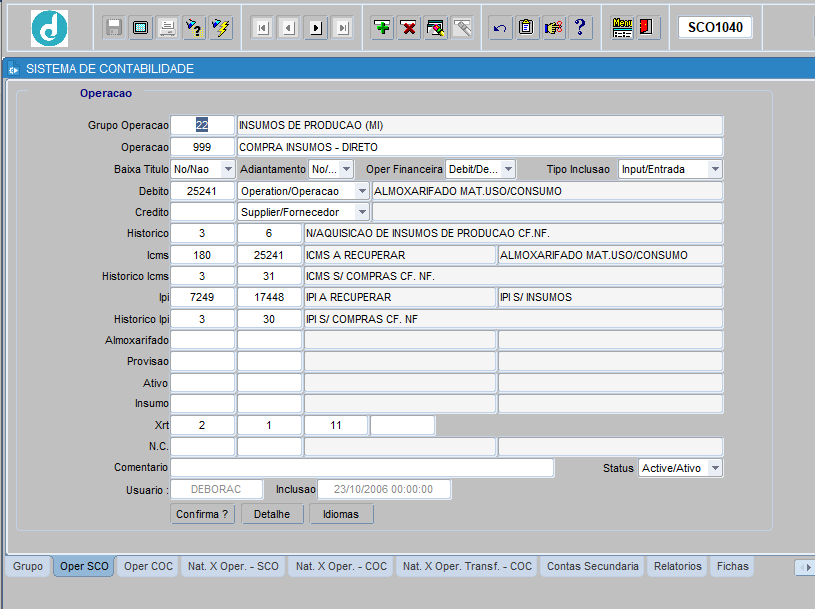Switch to the Grupo tab
Viewport: 815px width, 609px height.
pyautogui.click(x=28, y=566)
